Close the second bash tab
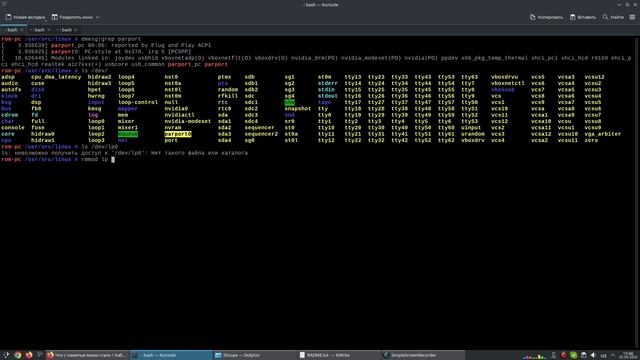 tap(49, 30)
